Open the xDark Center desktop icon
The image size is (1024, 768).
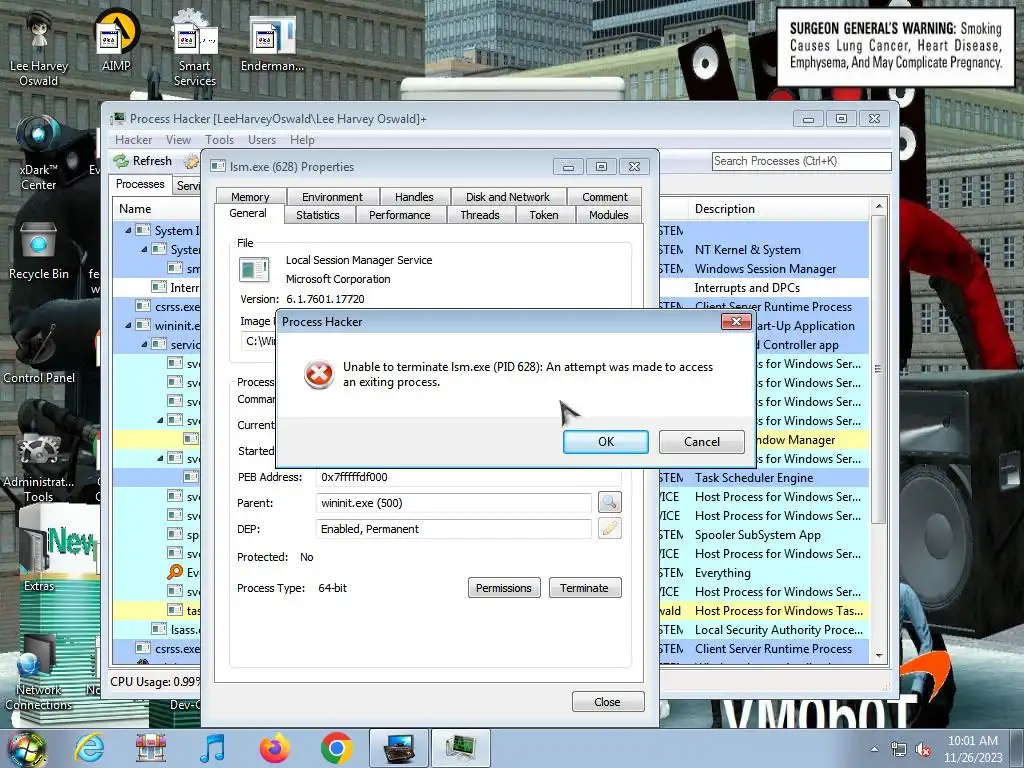point(38,154)
